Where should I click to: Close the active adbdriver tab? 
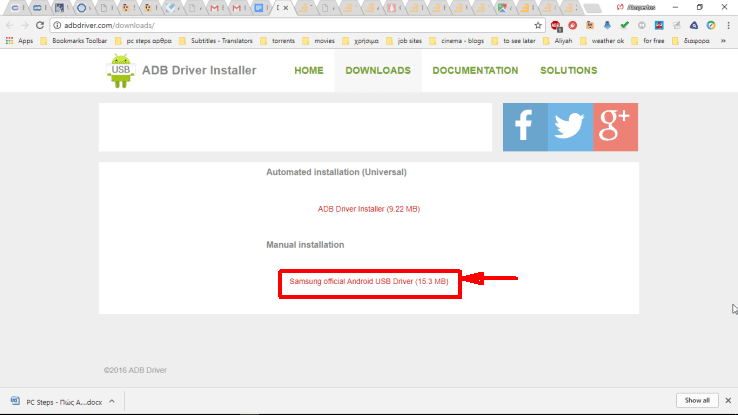click(x=286, y=8)
